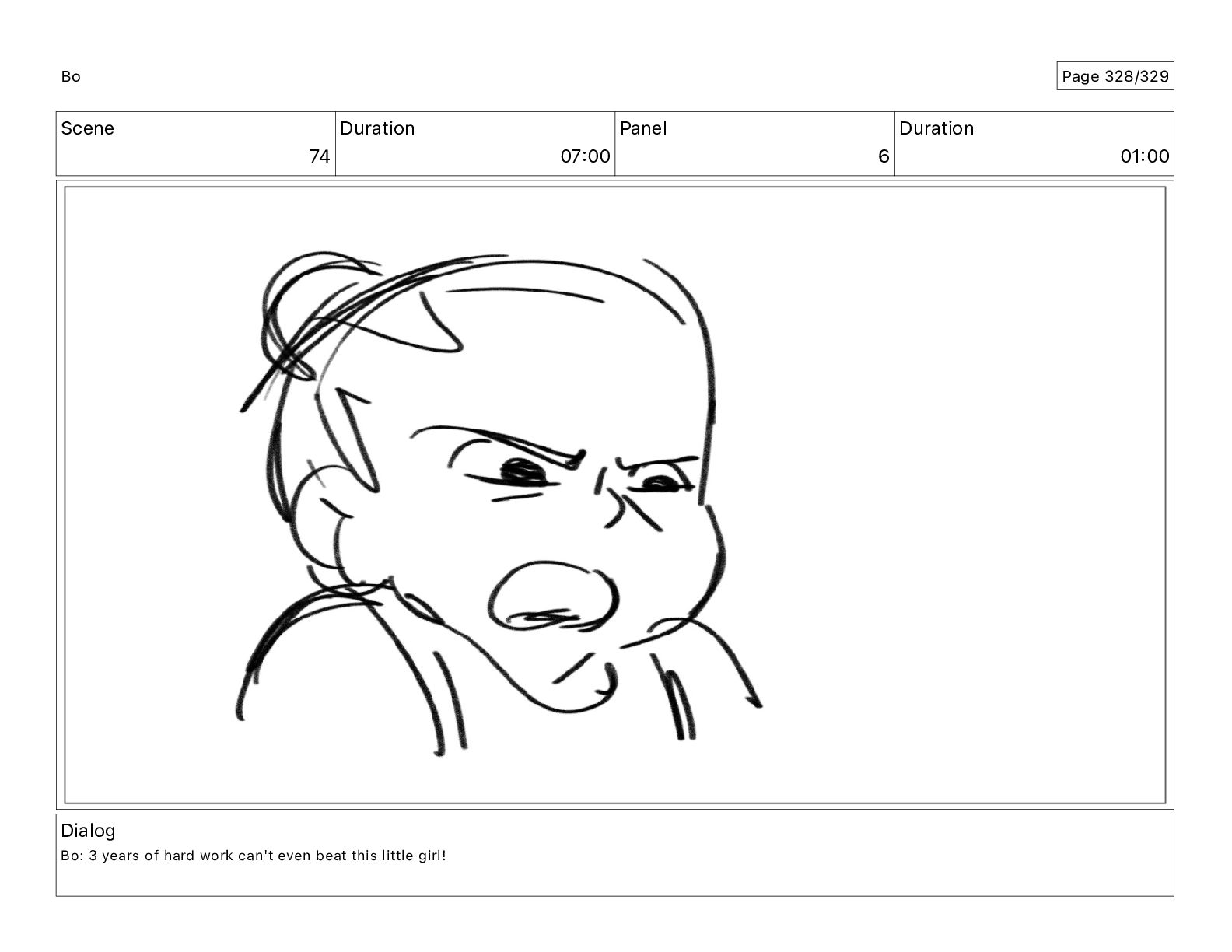Click the Bo dialog text line

[254, 856]
